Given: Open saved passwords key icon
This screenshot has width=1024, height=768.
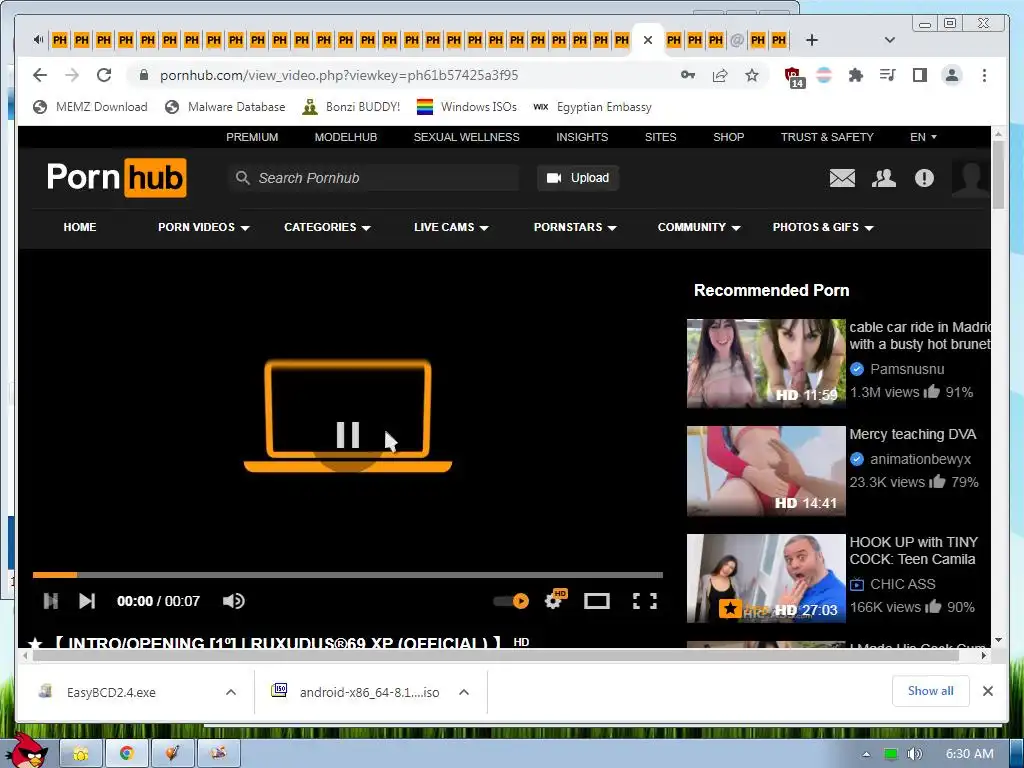Looking at the screenshot, I should [x=688, y=75].
